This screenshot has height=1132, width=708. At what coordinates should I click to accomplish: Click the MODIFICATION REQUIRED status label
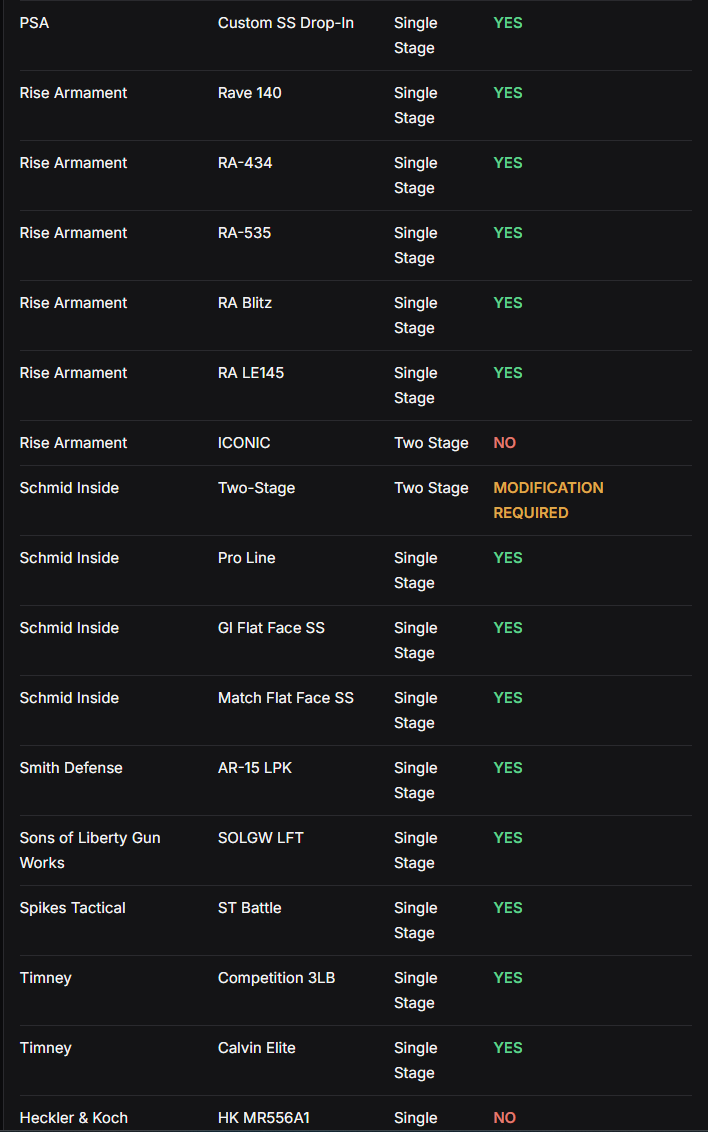click(549, 500)
